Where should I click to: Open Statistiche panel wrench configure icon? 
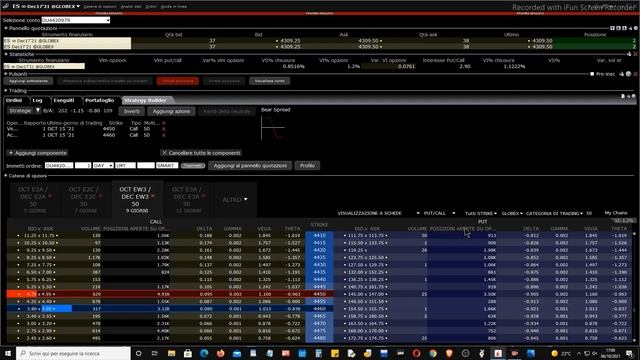click(x=629, y=54)
